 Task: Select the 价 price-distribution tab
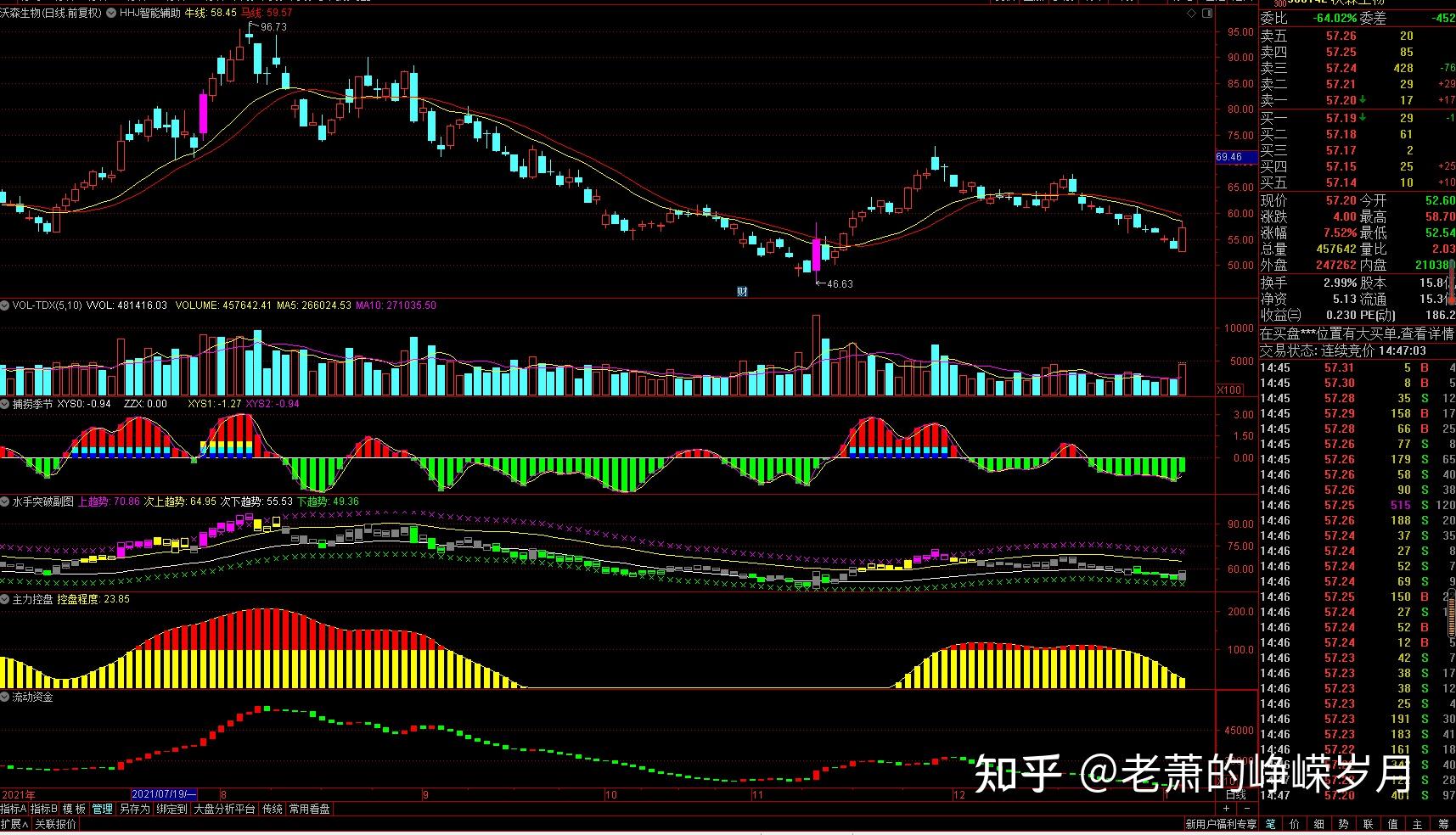(1295, 824)
